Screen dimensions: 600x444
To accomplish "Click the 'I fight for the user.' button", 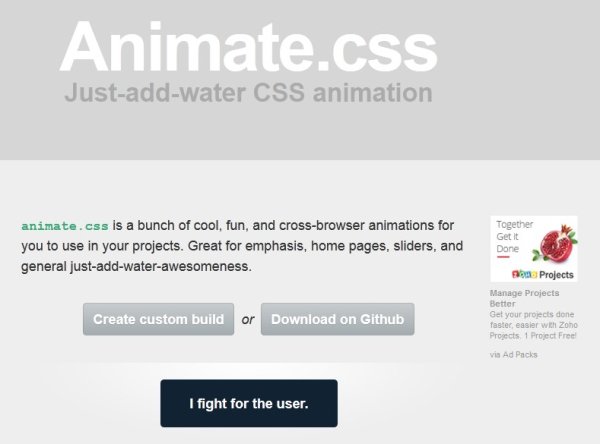I will point(249,403).
